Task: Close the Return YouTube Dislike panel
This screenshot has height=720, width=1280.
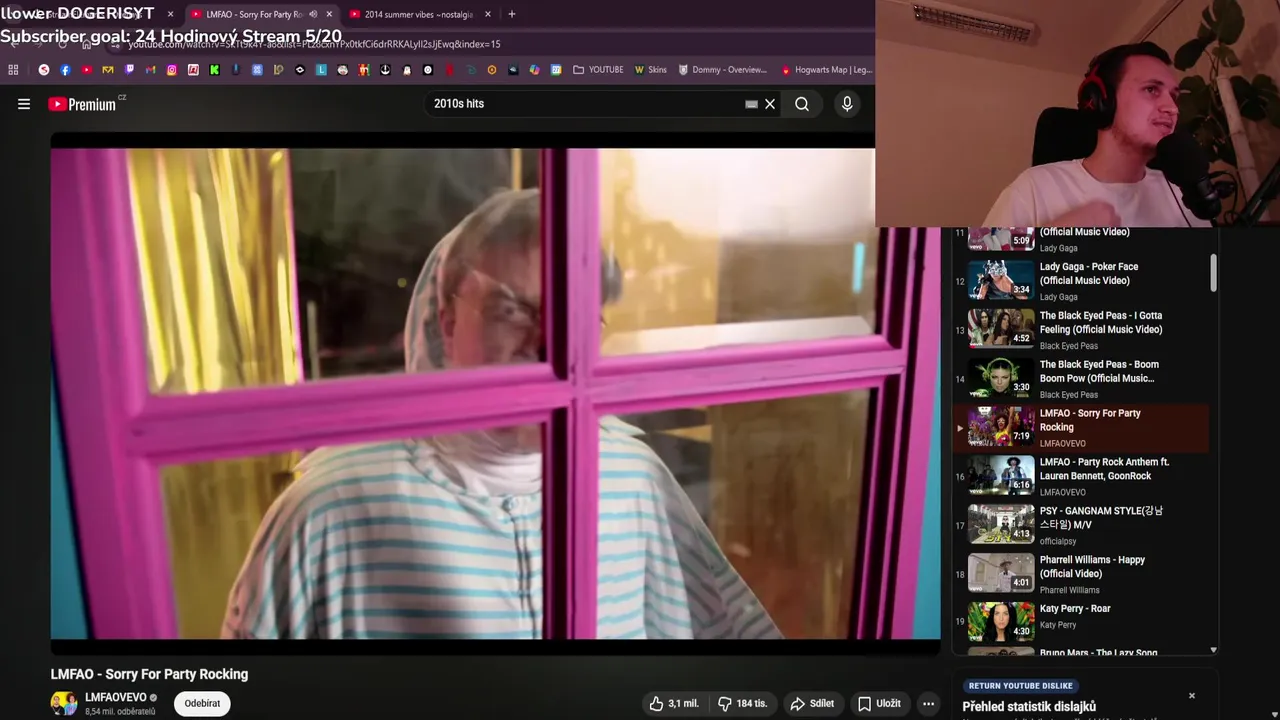Action: (x=1191, y=695)
